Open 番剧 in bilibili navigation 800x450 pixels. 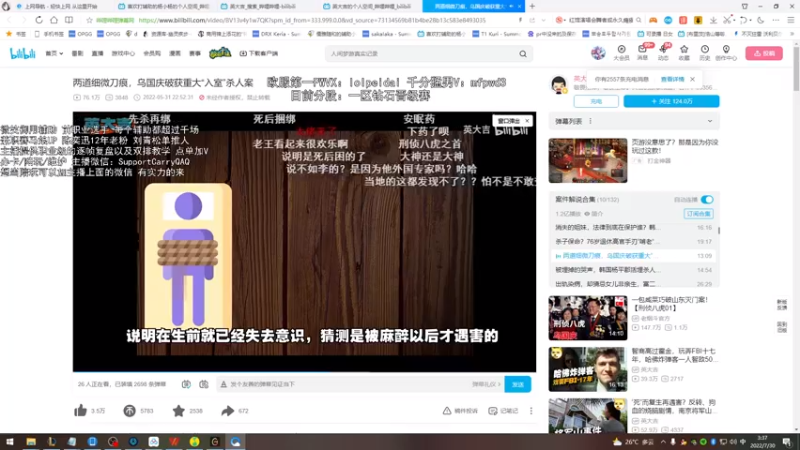[77, 53]
